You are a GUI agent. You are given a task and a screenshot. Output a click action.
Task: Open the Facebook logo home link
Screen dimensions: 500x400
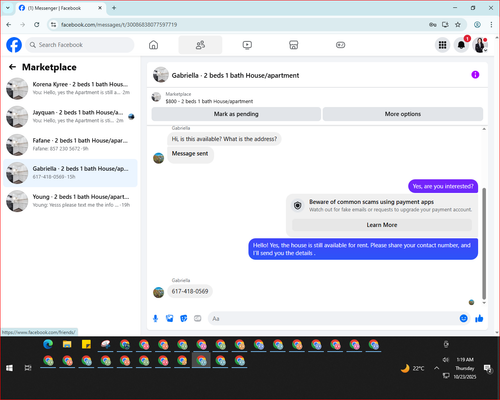[14, 45]
